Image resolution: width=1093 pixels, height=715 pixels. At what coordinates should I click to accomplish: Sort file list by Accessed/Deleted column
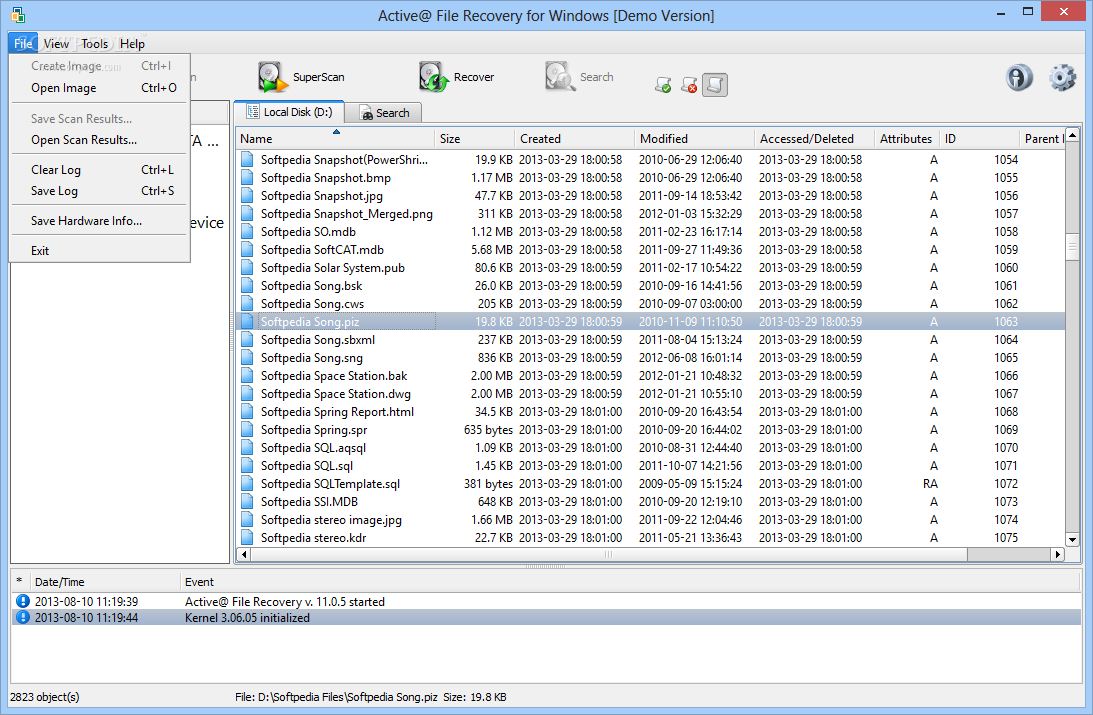(x=814, y=139)
